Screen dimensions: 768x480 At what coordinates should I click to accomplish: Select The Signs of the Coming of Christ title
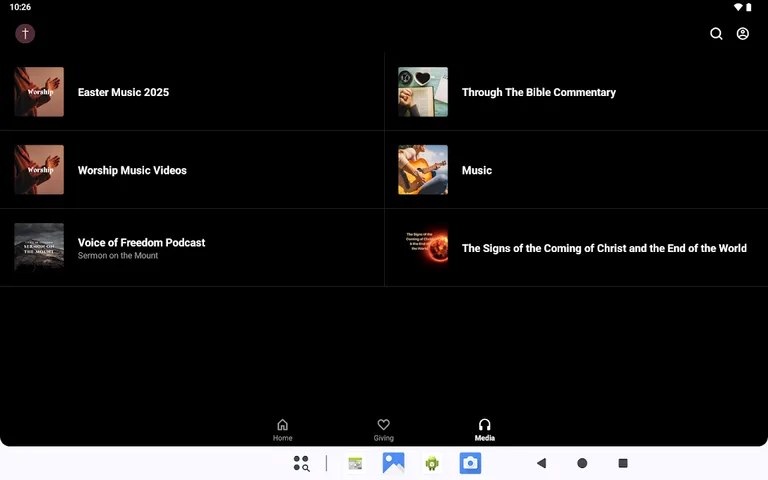coord(604,248)
